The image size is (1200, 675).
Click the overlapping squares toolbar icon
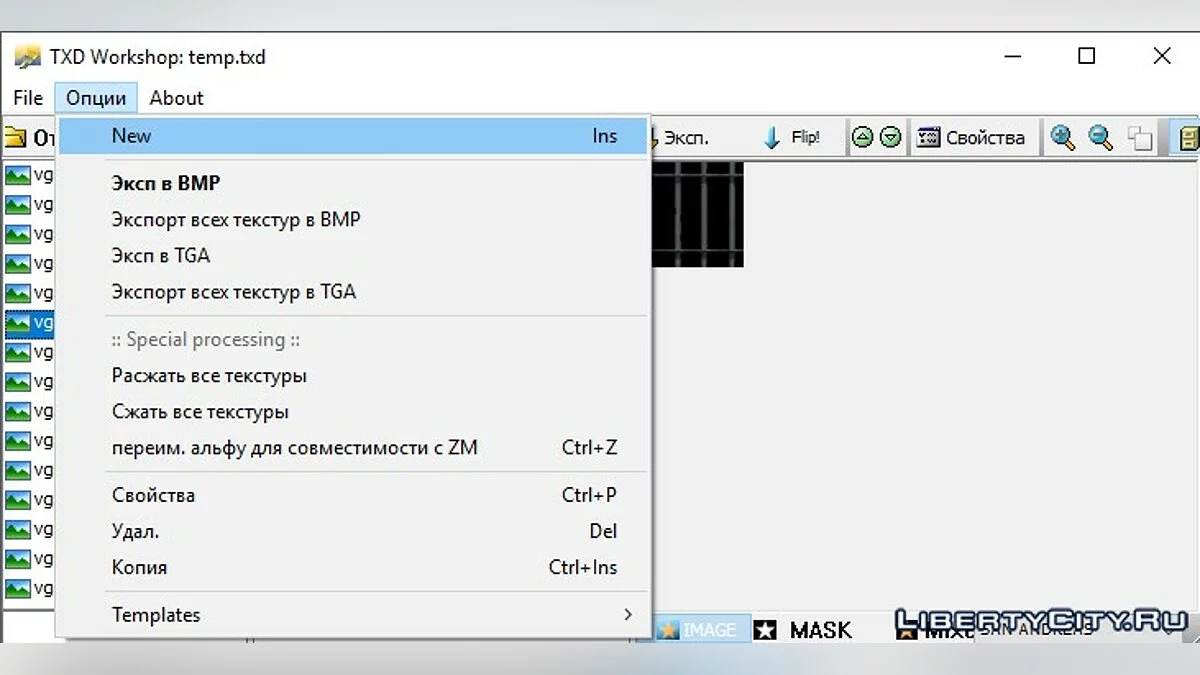(x=1140, y=138)
